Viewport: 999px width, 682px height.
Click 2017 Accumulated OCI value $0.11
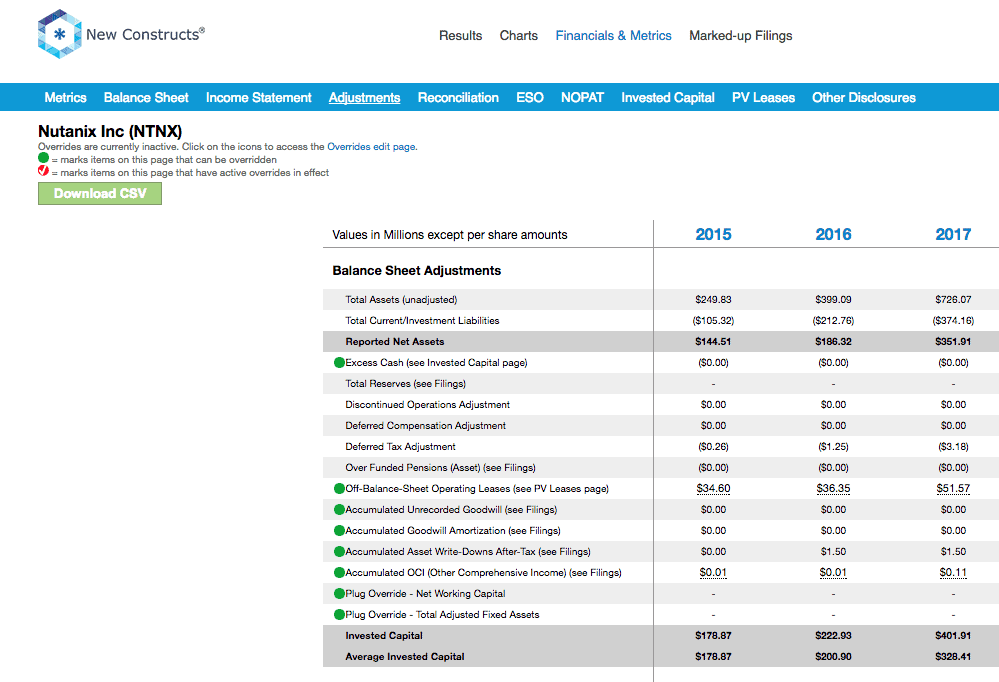pos(953,573)
